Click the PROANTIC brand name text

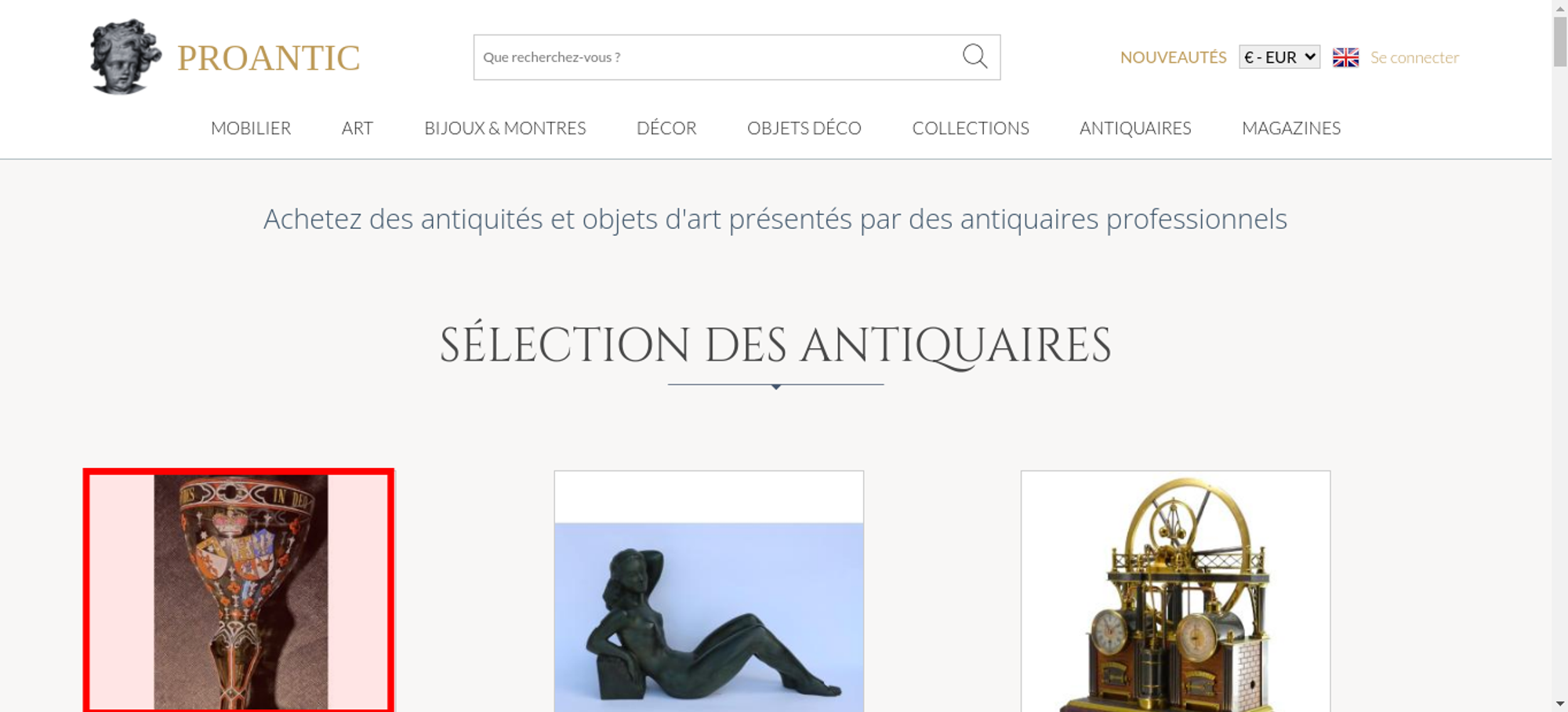tap(268, 58)
